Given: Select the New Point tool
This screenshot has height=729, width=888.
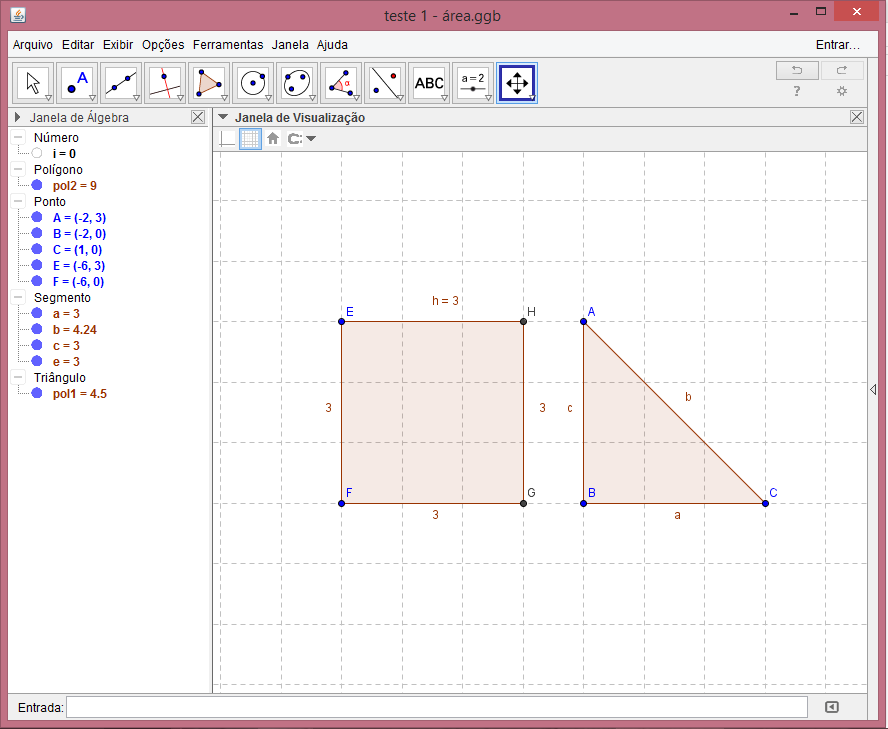Looking at the screenshot, I should (78, 83).
